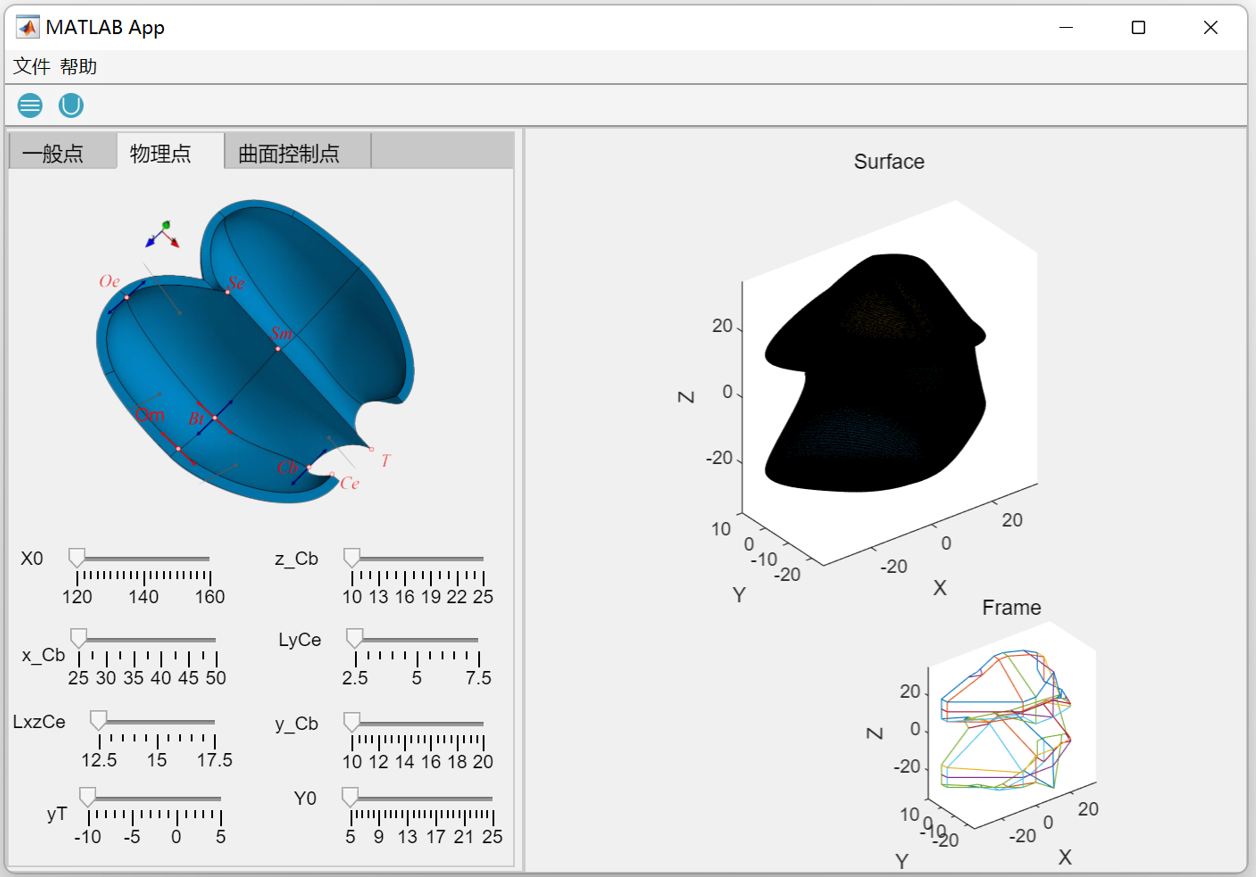Open the 文件 menu
The height and width of the screenshot is (877, 1256).
tap(31, 67)
